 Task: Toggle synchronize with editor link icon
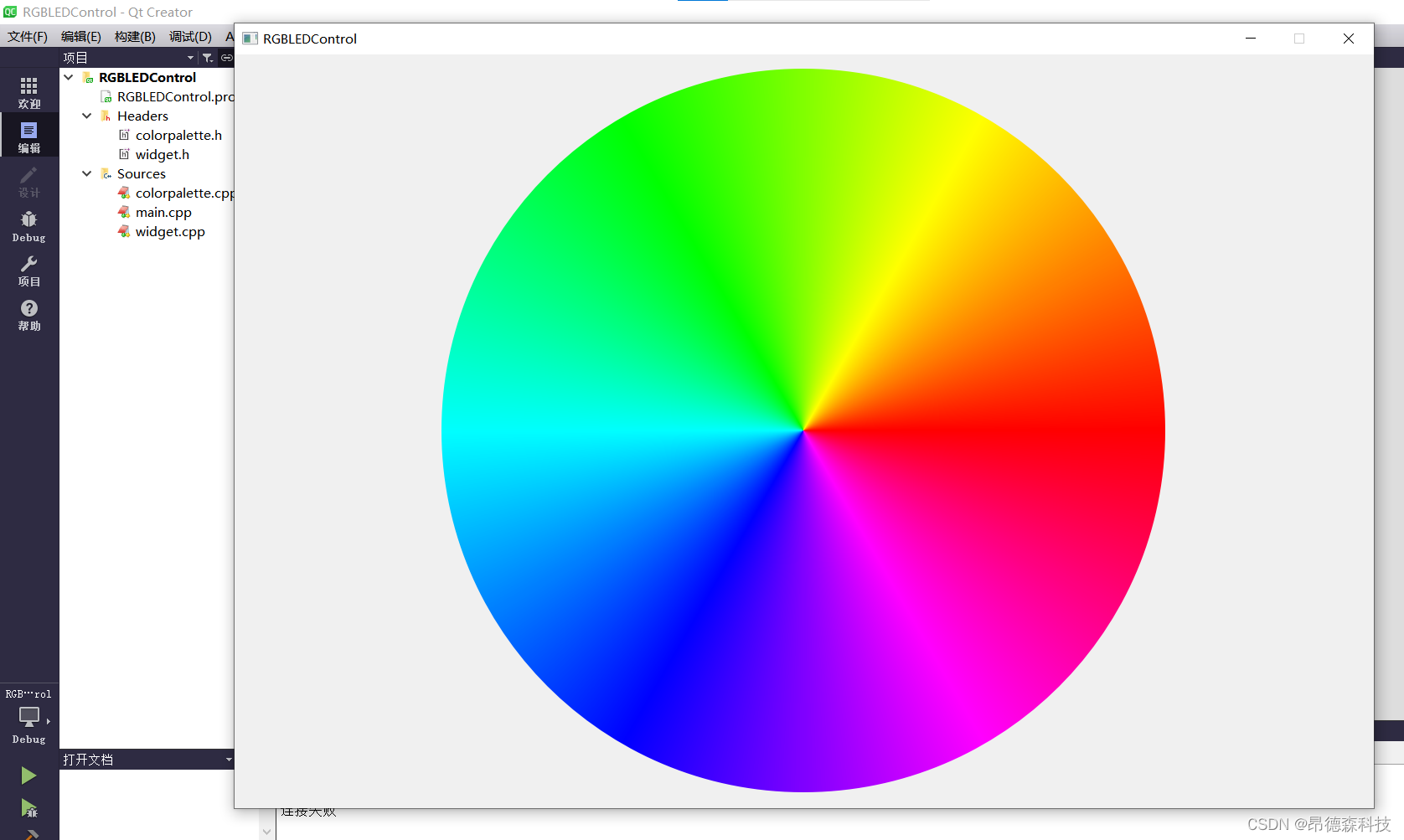[x=226, y=58]
